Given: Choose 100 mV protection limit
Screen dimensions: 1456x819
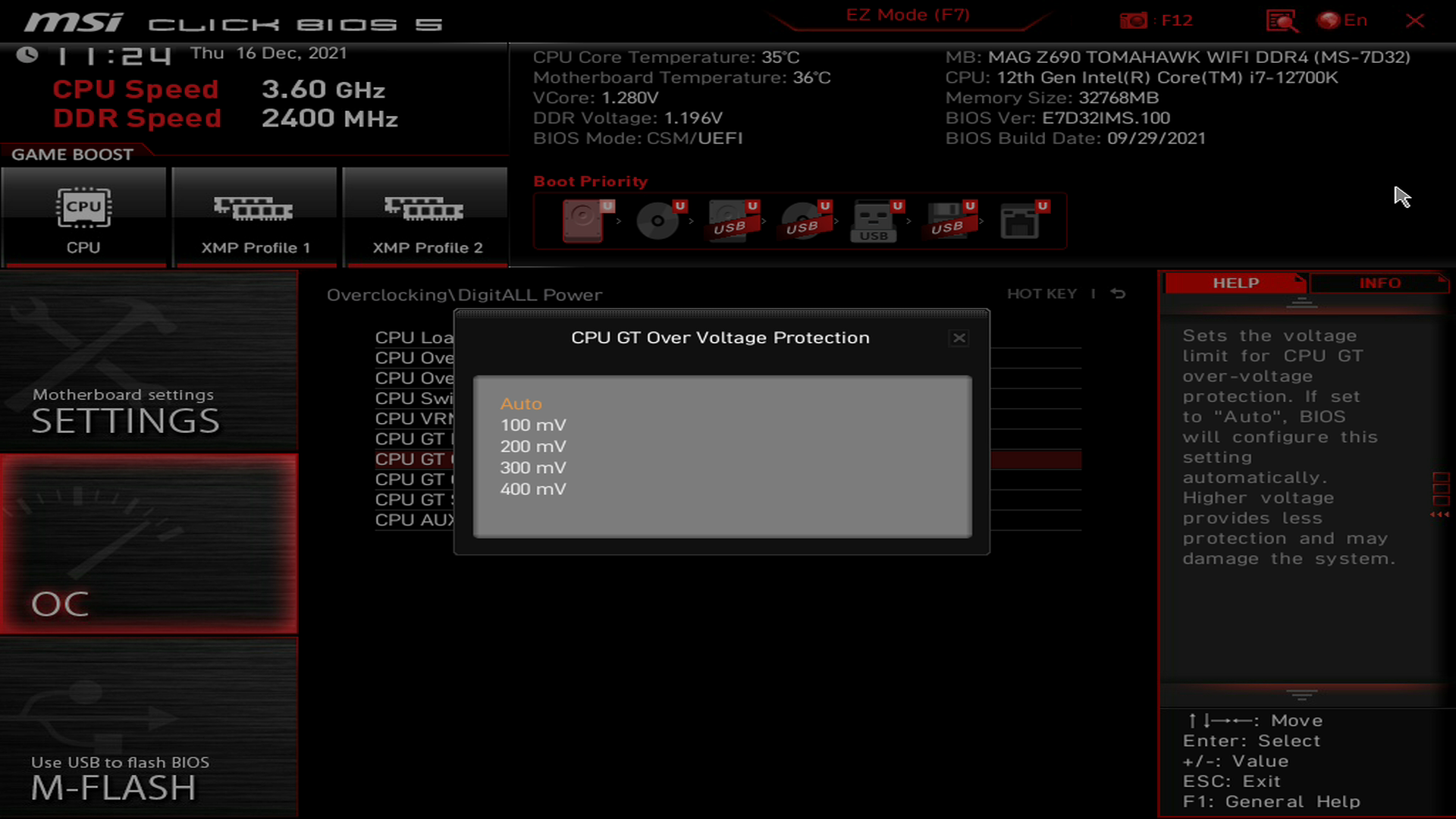Looking at the screenshot, I should click(533, 425).
